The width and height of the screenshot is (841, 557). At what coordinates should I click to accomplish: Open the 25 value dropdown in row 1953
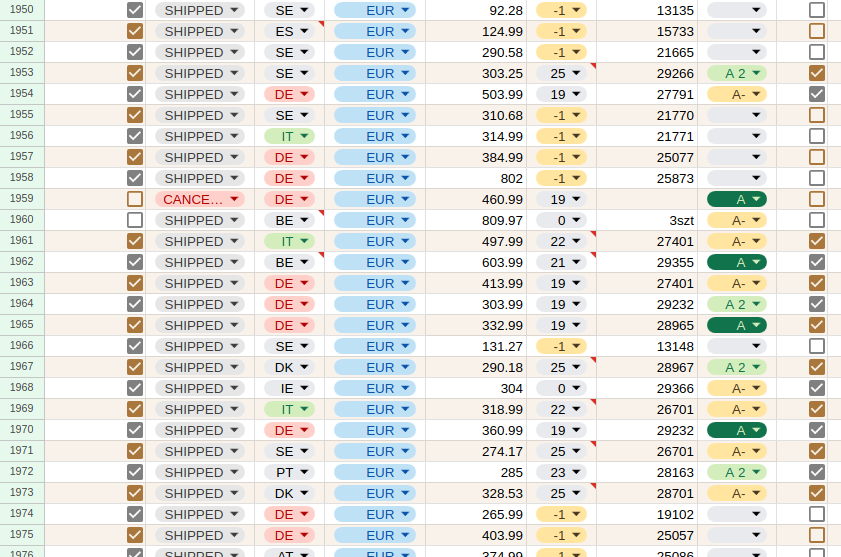561,73
